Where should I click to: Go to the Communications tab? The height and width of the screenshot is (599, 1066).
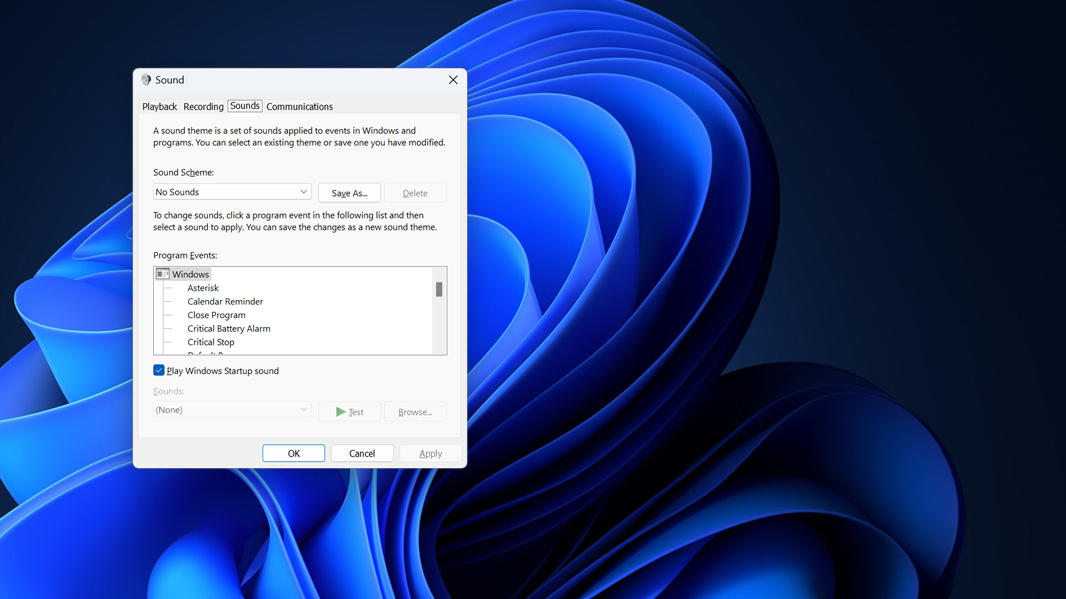tap(299, 107)
